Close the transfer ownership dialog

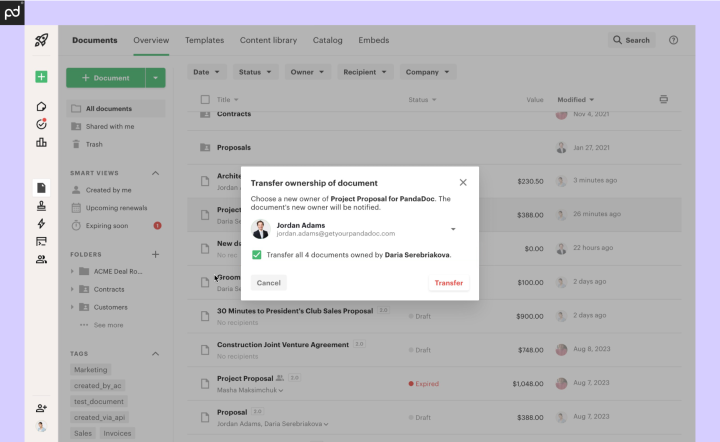462,183
